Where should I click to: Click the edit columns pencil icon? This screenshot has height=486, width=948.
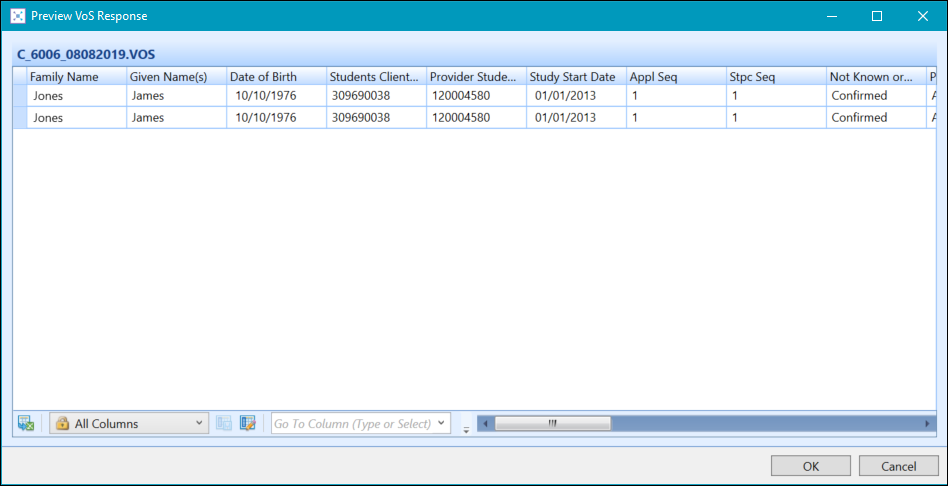tap(248, 423)
